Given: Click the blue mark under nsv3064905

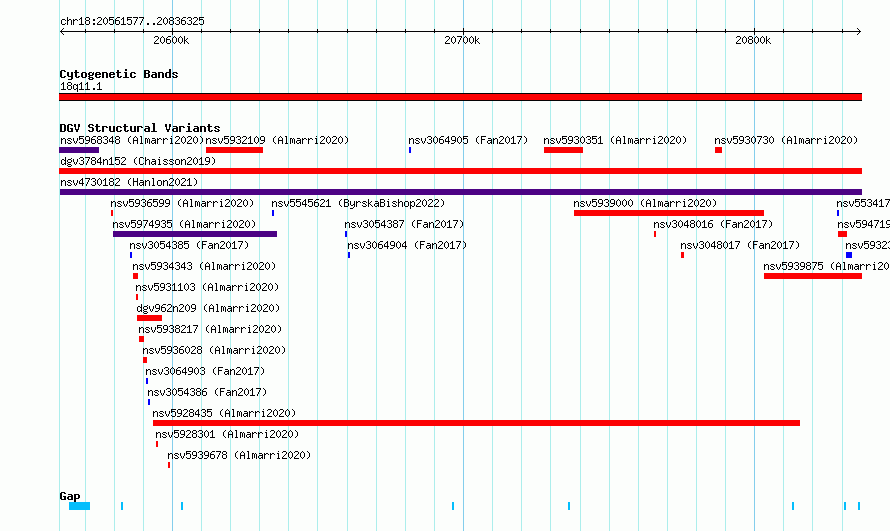Looking at the screenshot, I should pos(410,150).
